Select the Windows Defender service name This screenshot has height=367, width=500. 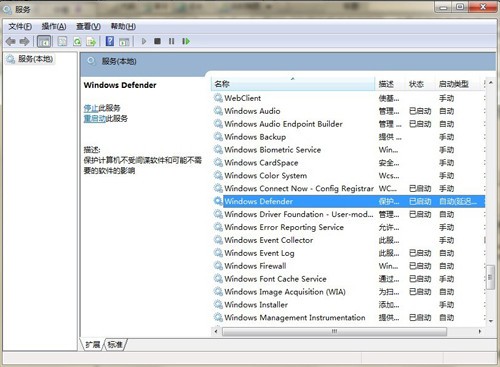point(259,201)
